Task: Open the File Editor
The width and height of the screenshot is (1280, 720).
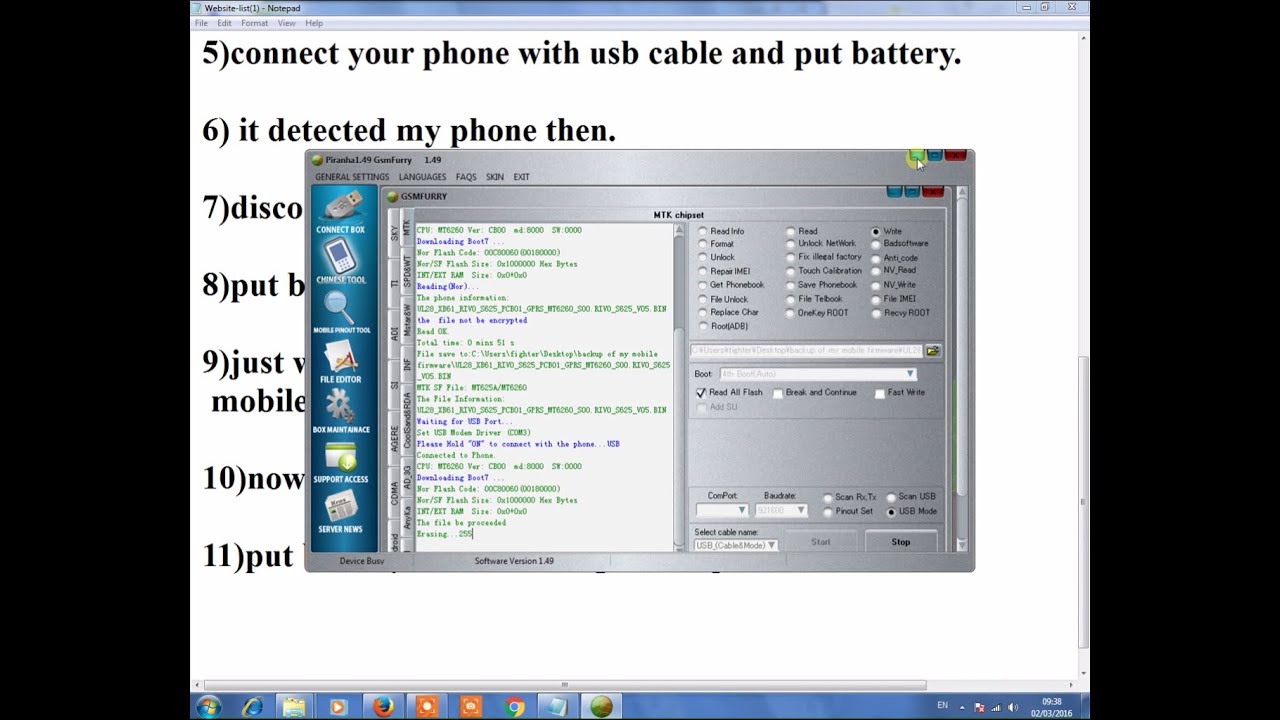Action: coord(341,362)
